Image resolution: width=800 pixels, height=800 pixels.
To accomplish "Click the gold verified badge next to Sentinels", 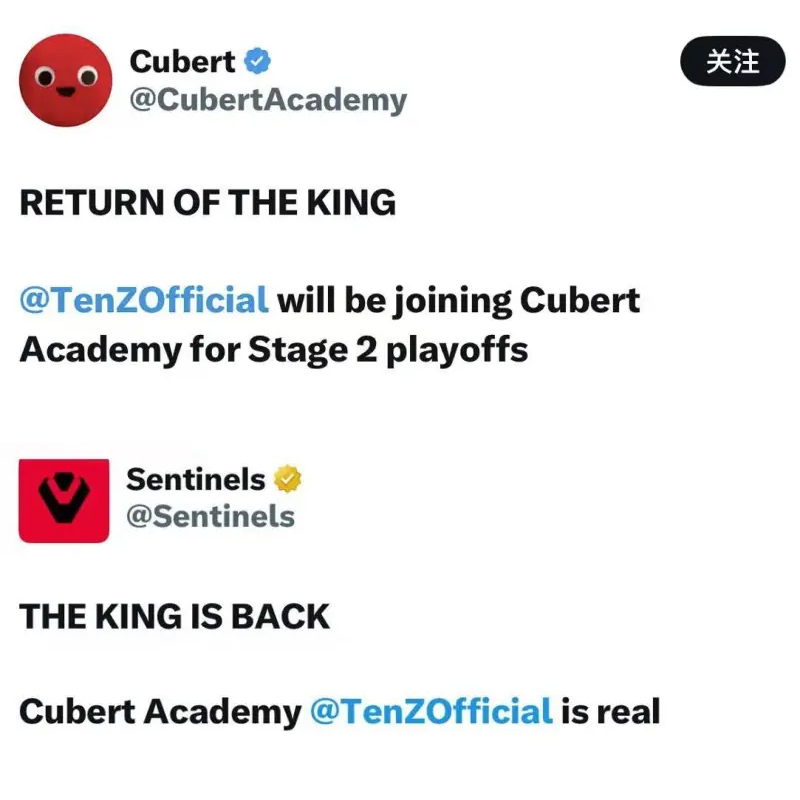I will [x=288, y=479].
